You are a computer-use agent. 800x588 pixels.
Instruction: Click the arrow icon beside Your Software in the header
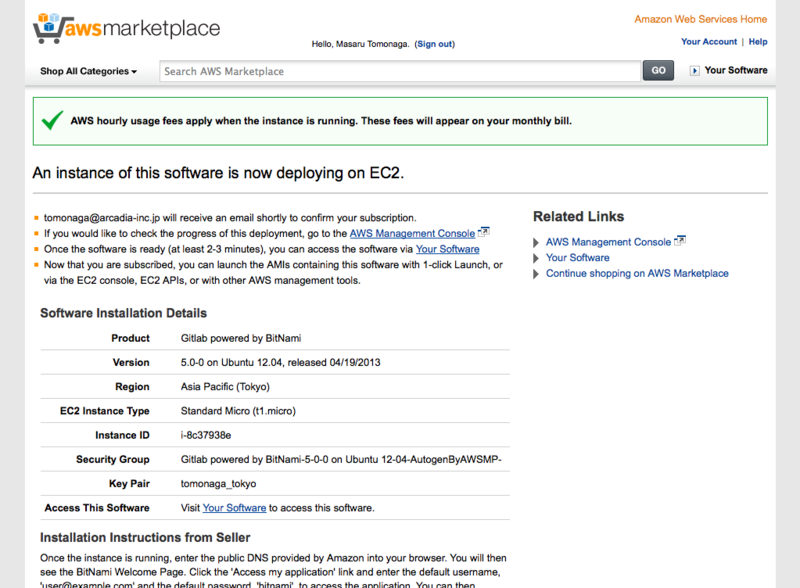[x=695, y=71]
